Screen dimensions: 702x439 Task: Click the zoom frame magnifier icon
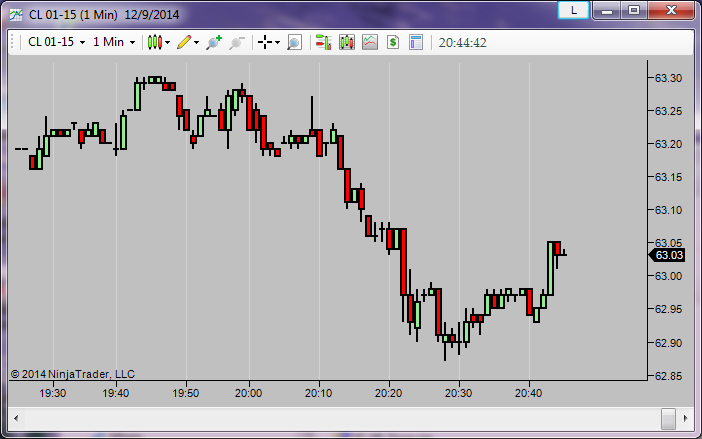click(x=294, y=43)
